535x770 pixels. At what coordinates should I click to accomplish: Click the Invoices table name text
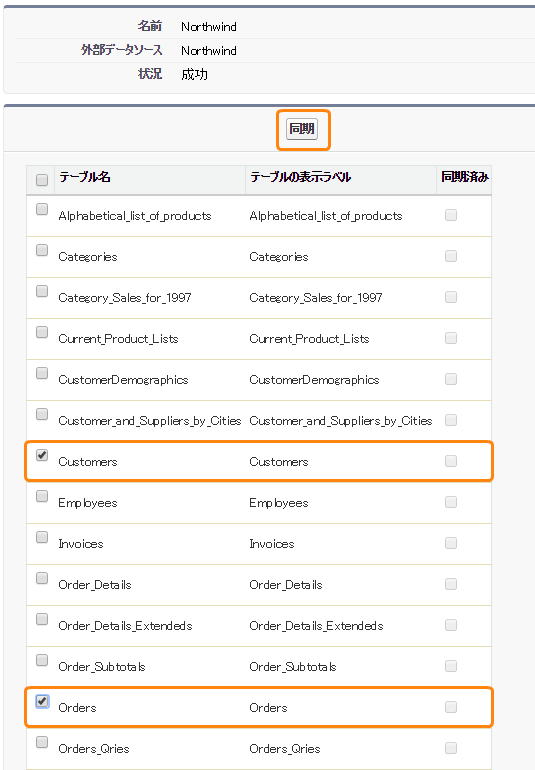[x=81, y=544]
